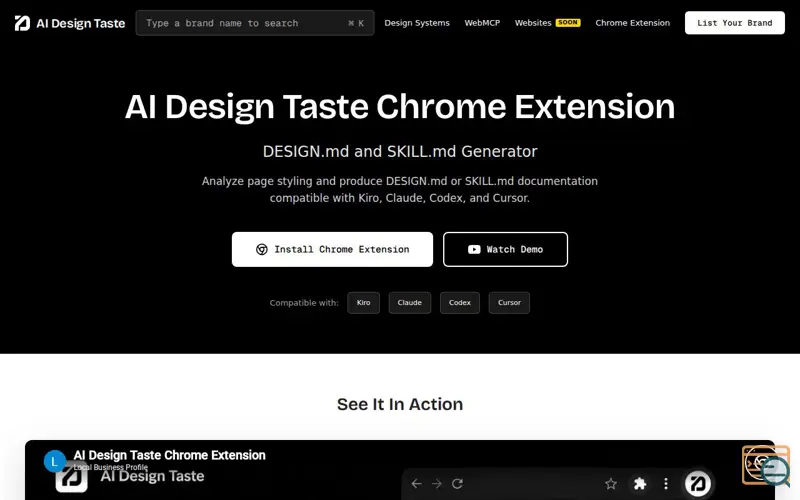Click the See It In Action heading
Viewport: 800px width, 500px height.
tap(400, 404)
